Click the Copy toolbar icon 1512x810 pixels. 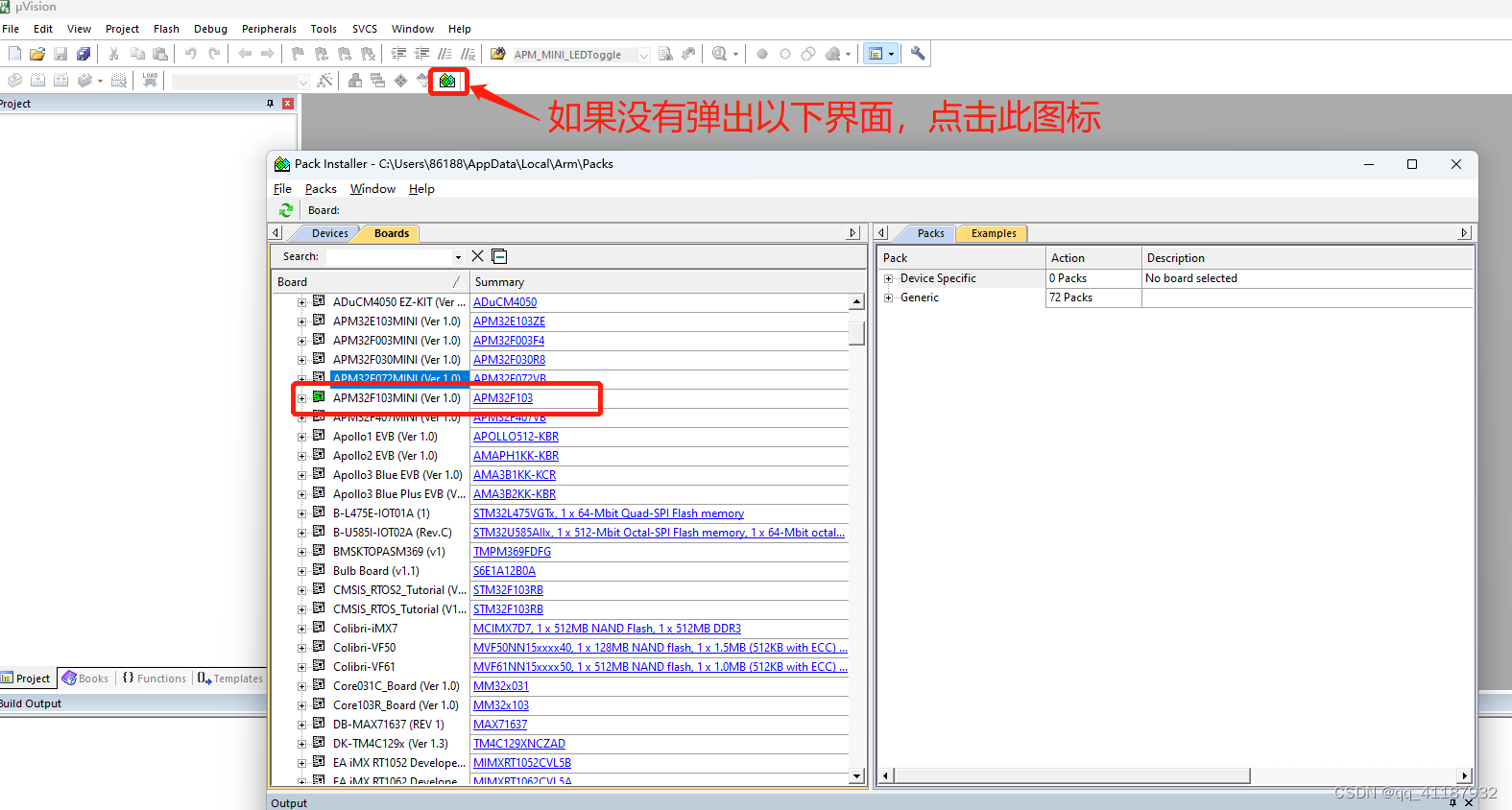tap(137, 54)
